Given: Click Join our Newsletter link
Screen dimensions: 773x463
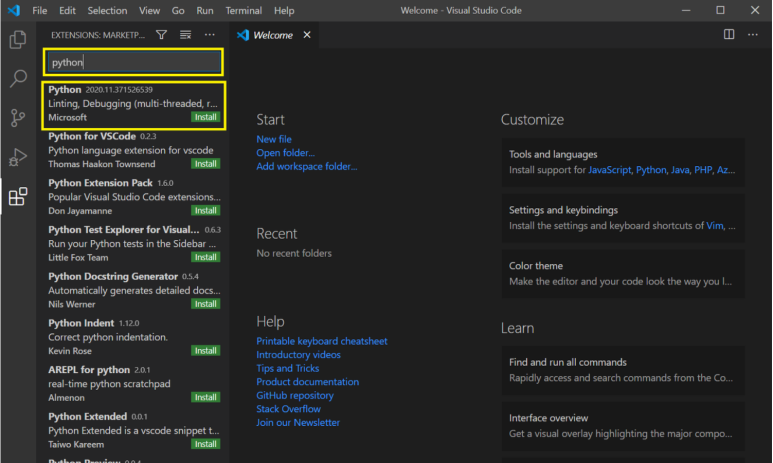Looking at the screenshot, I should tap(298, 423).
